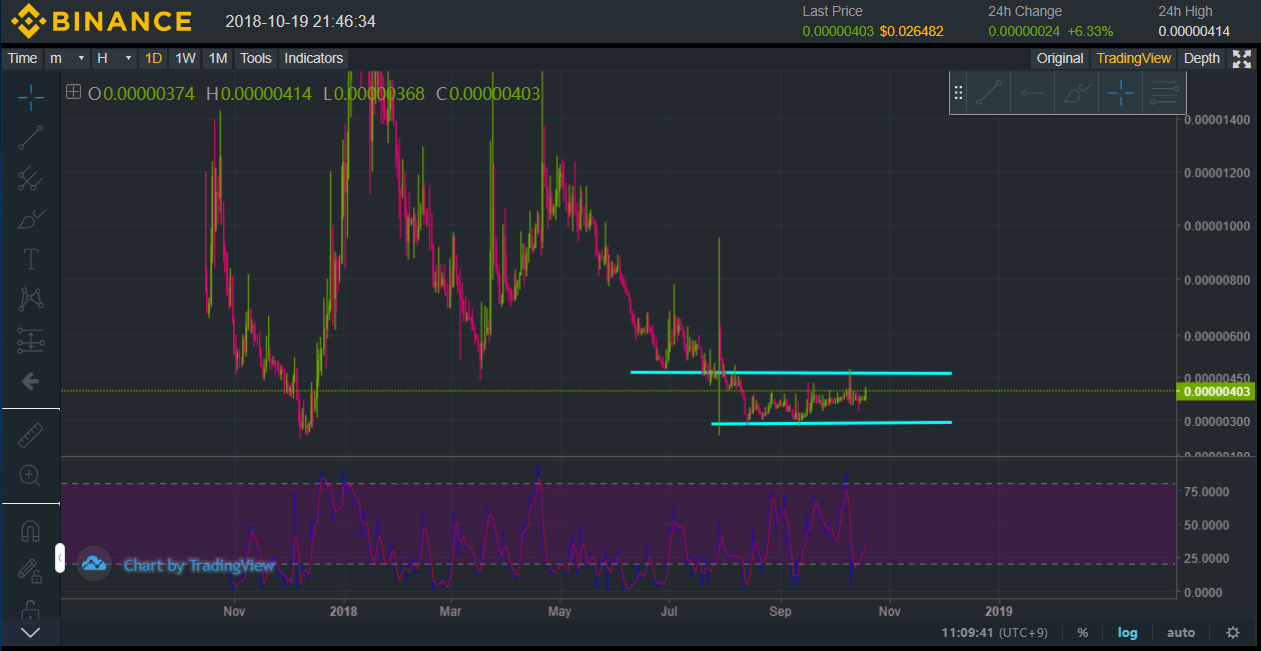This screenshot has height=651, width=1261.
Task: Switch to the Original chart view
Action: 1060,58
